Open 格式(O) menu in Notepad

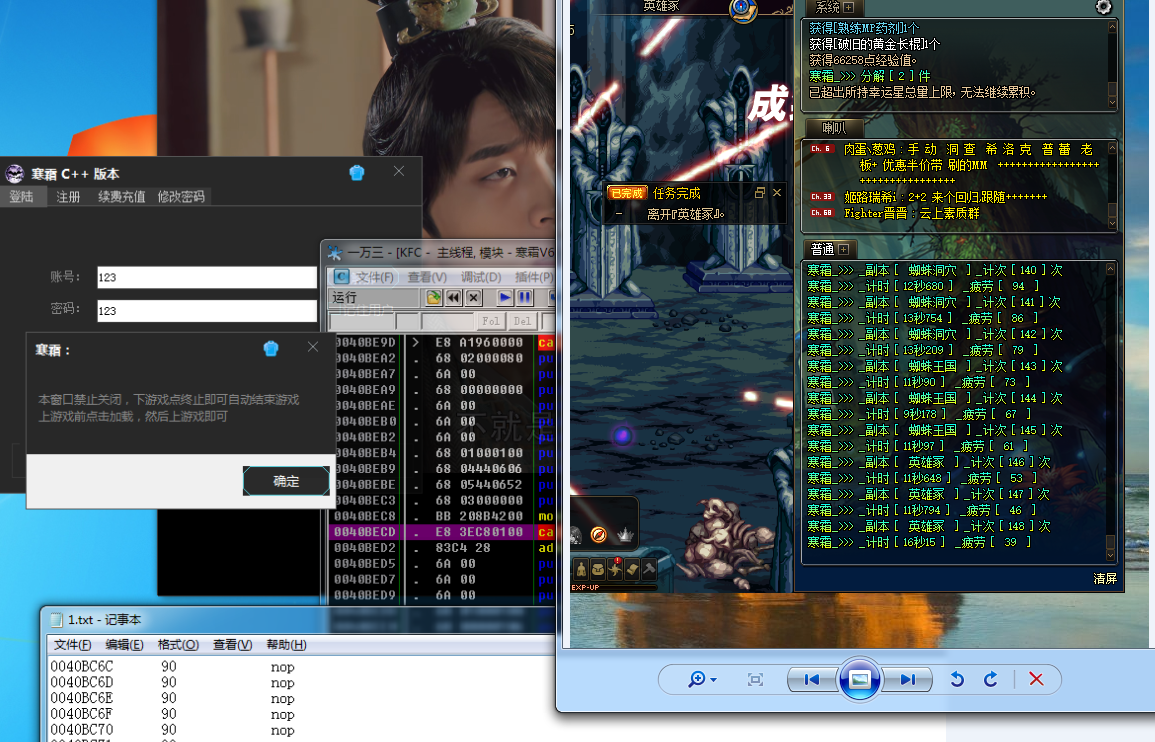(178, 645)
